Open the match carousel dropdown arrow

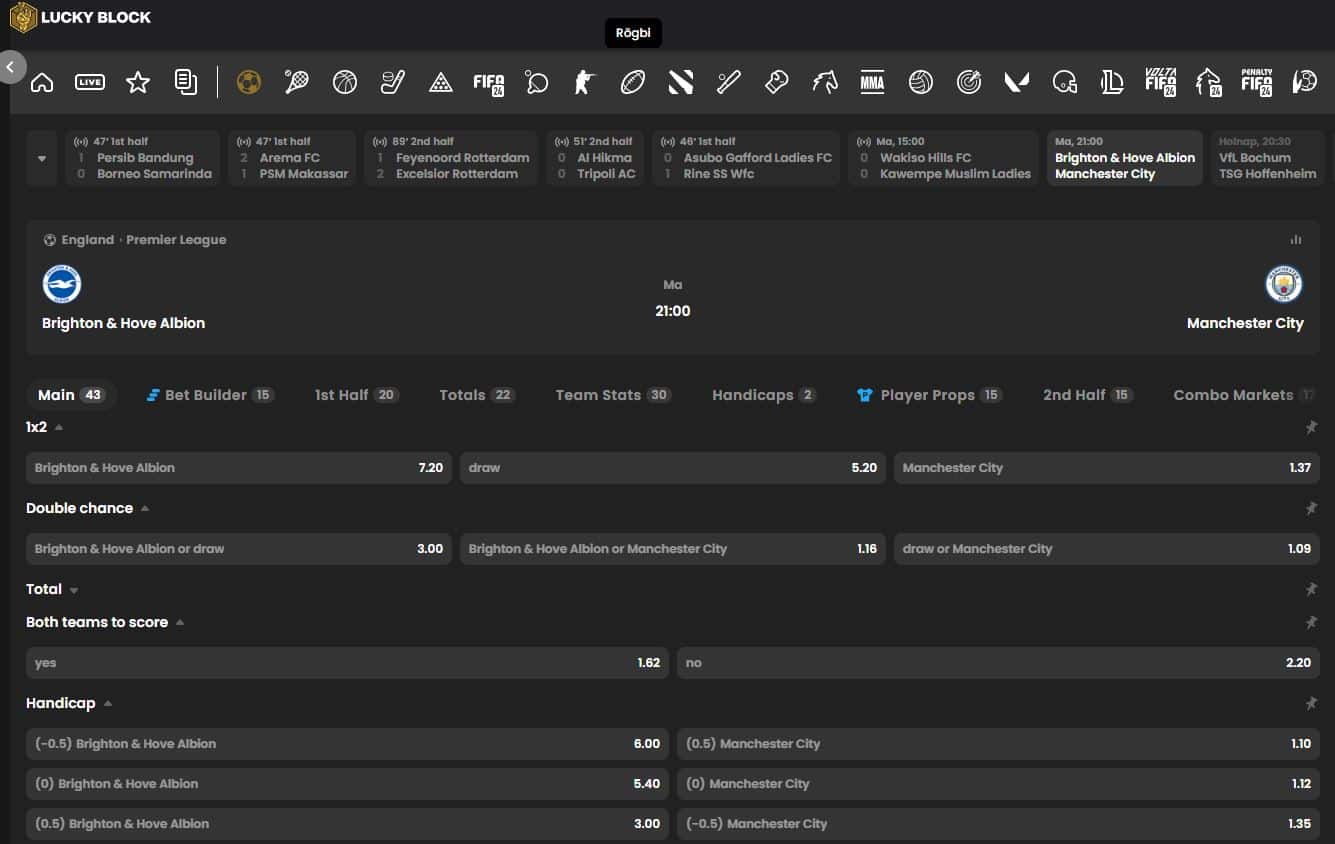(x=42, y=158)
